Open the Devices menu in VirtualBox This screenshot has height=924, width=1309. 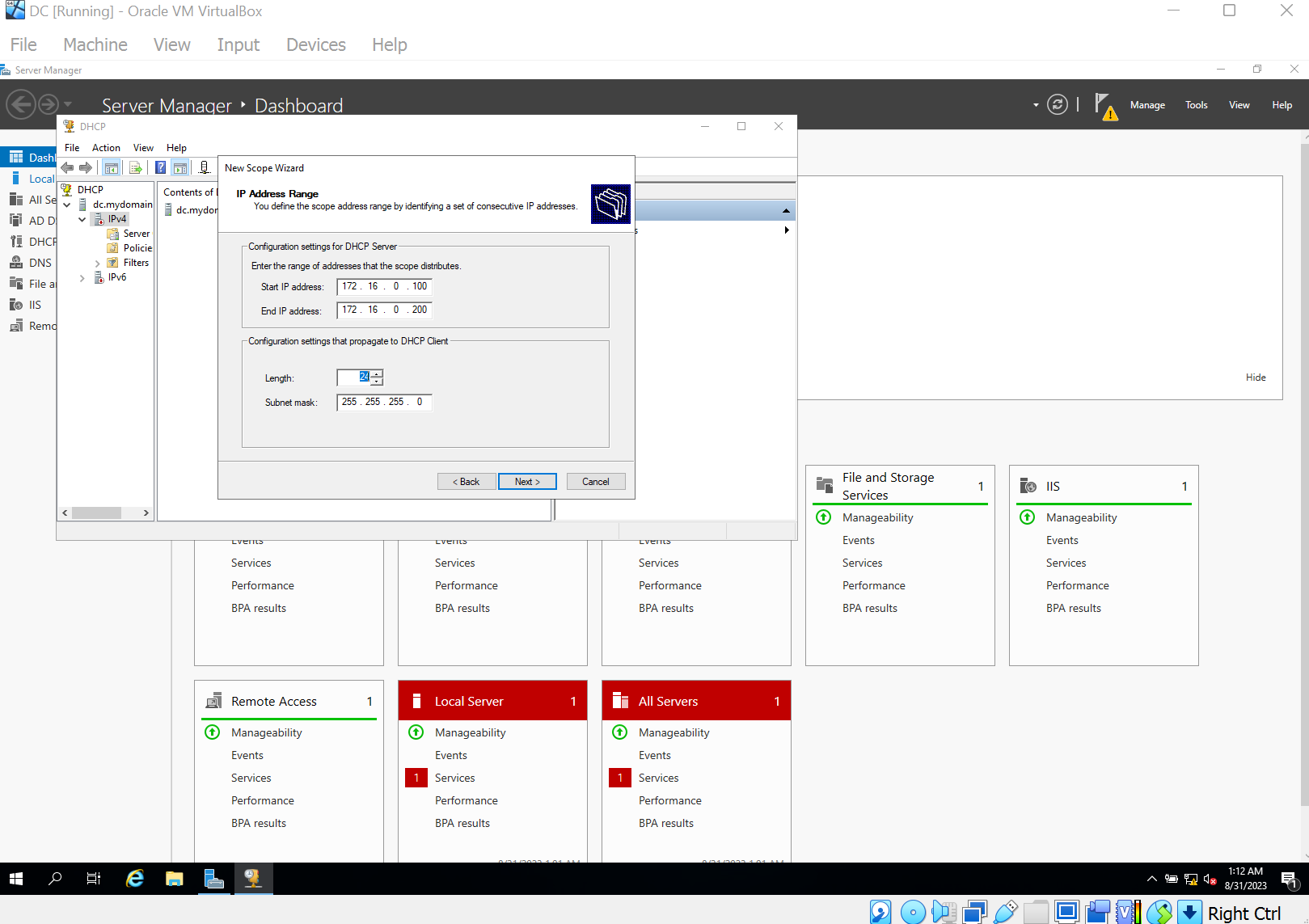coord(315,44)
